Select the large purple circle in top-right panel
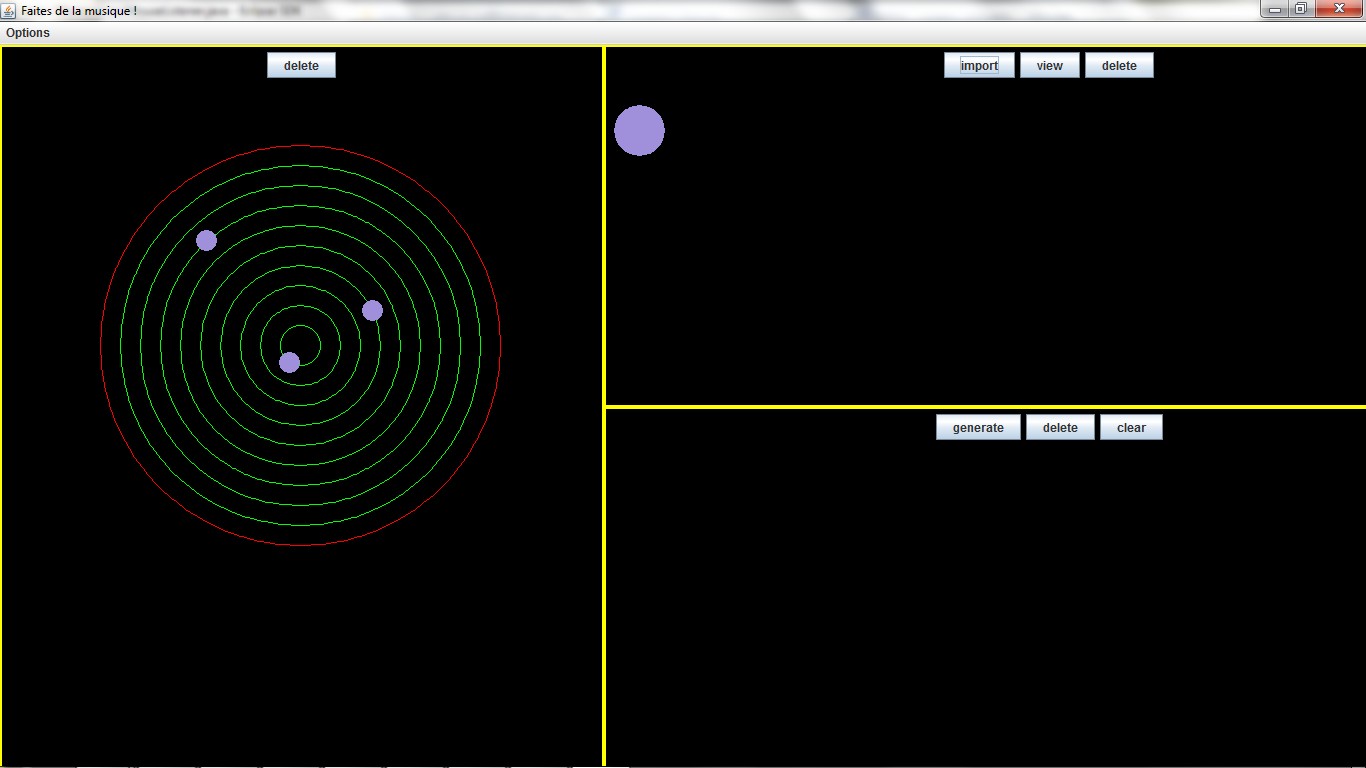The image size is (1366, 768). tap(639, 131)
